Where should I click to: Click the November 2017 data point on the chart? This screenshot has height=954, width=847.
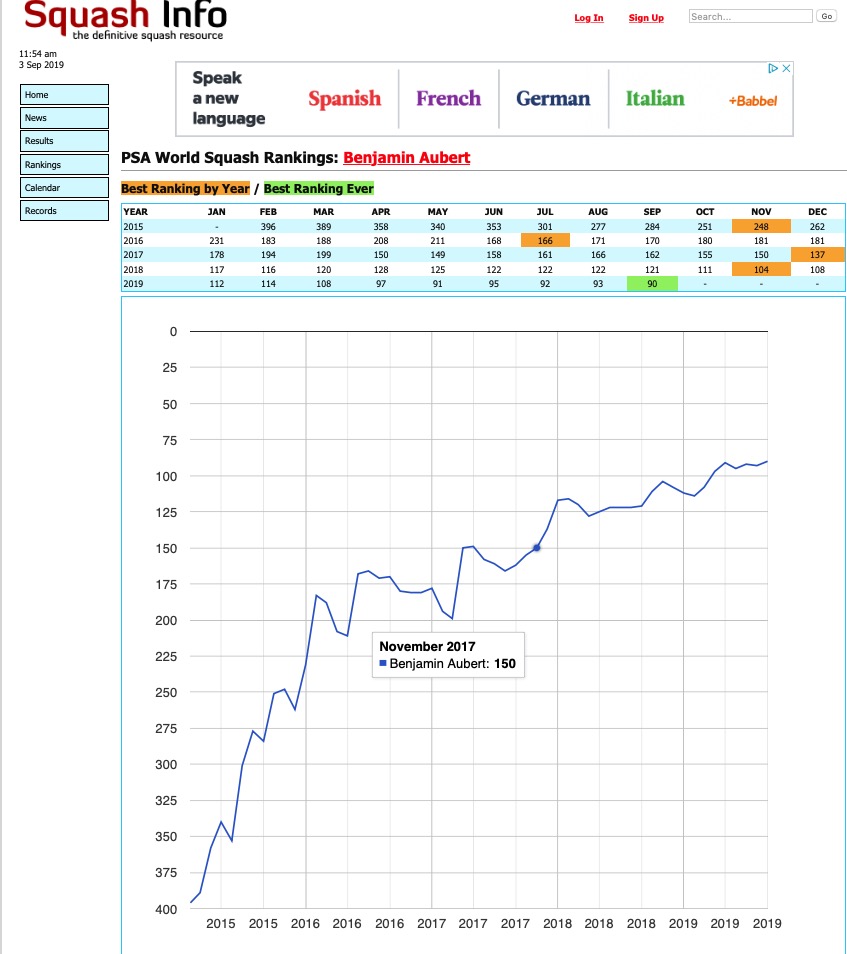coord(537,547)
